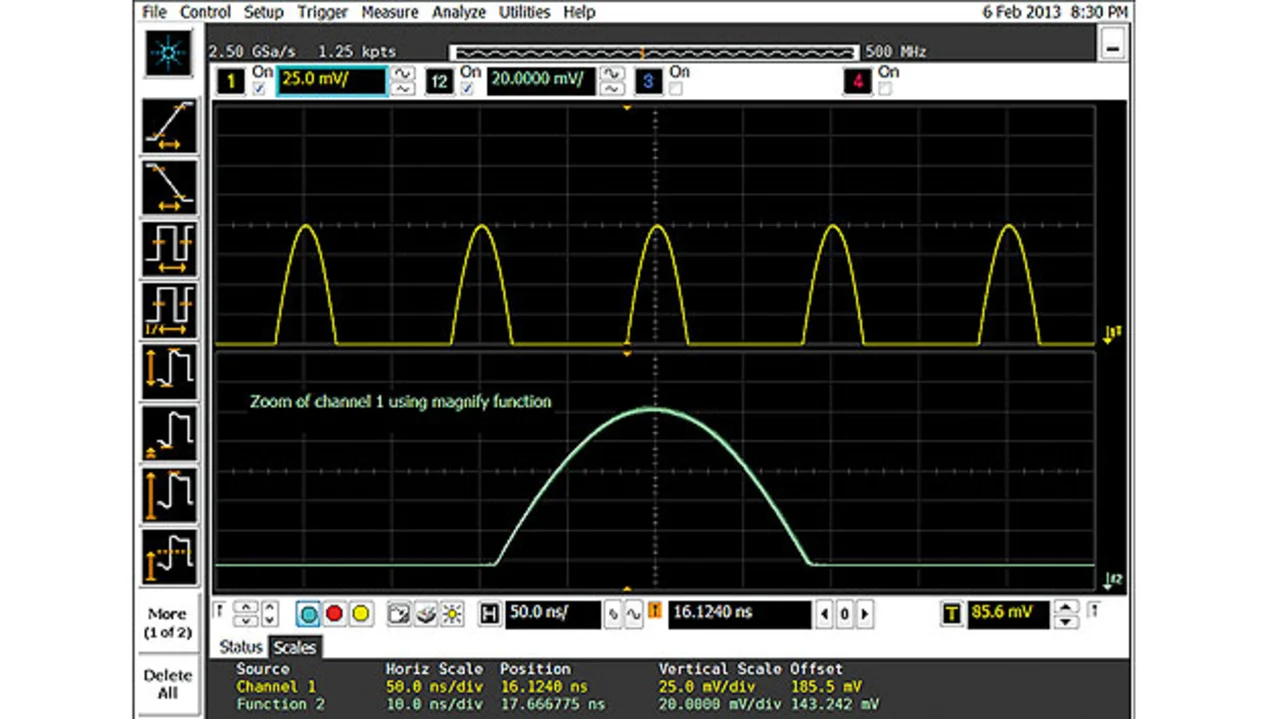Enable the channel 4 On checkbox
This screenshot has height=719, width=1280.
pyautogui.click(x=885, y=89)
